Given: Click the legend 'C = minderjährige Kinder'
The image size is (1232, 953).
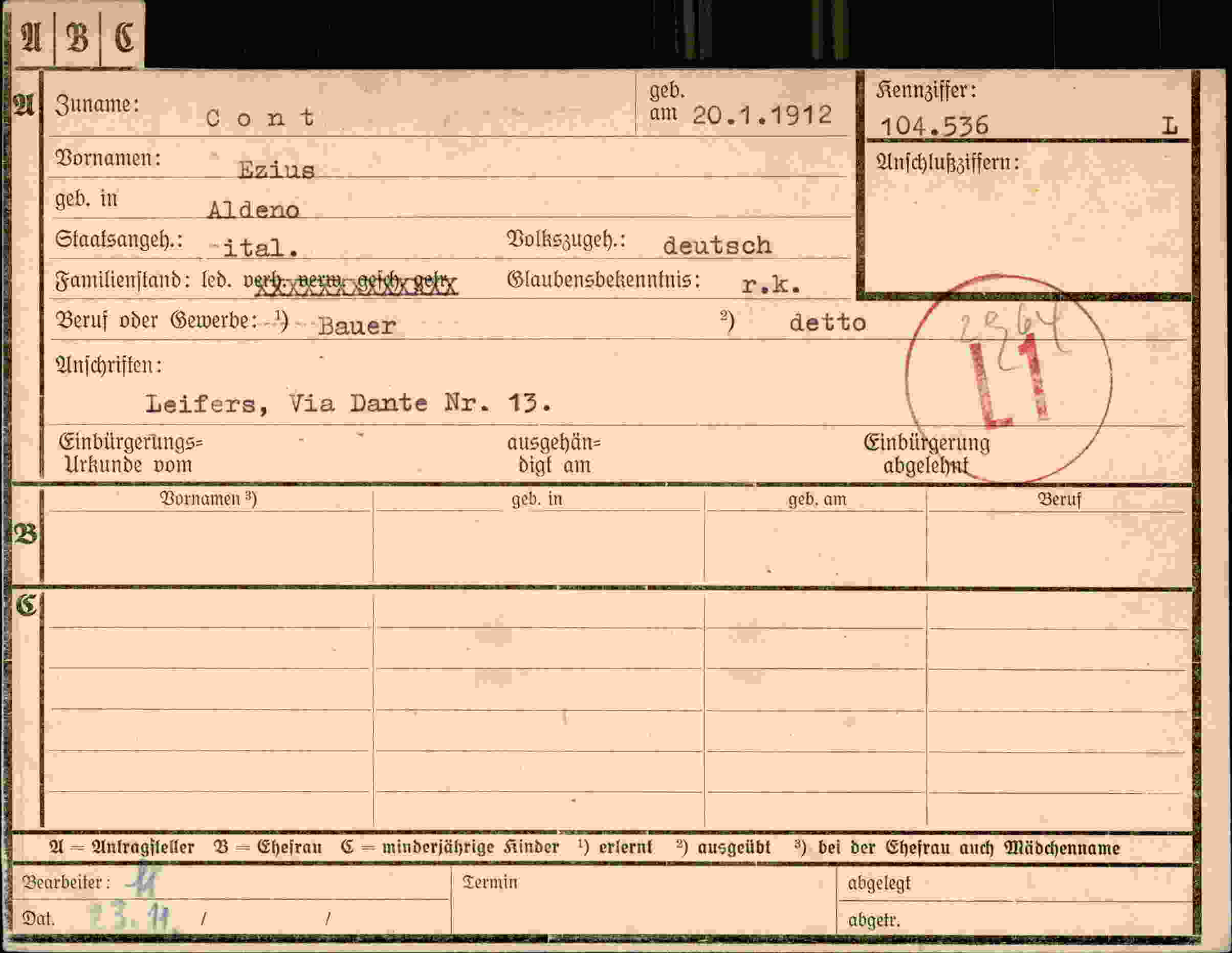Looking at the screenshot, I should [450, 847].
